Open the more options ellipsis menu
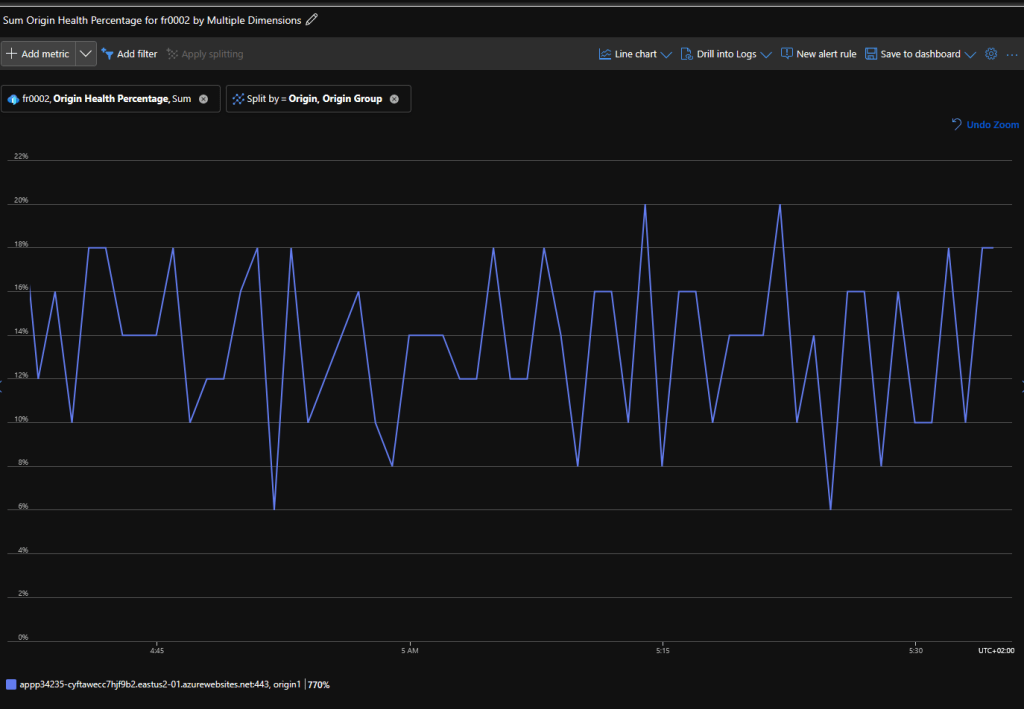Viewport: 1024px width, 709px height. click(x=1011, y=54)
